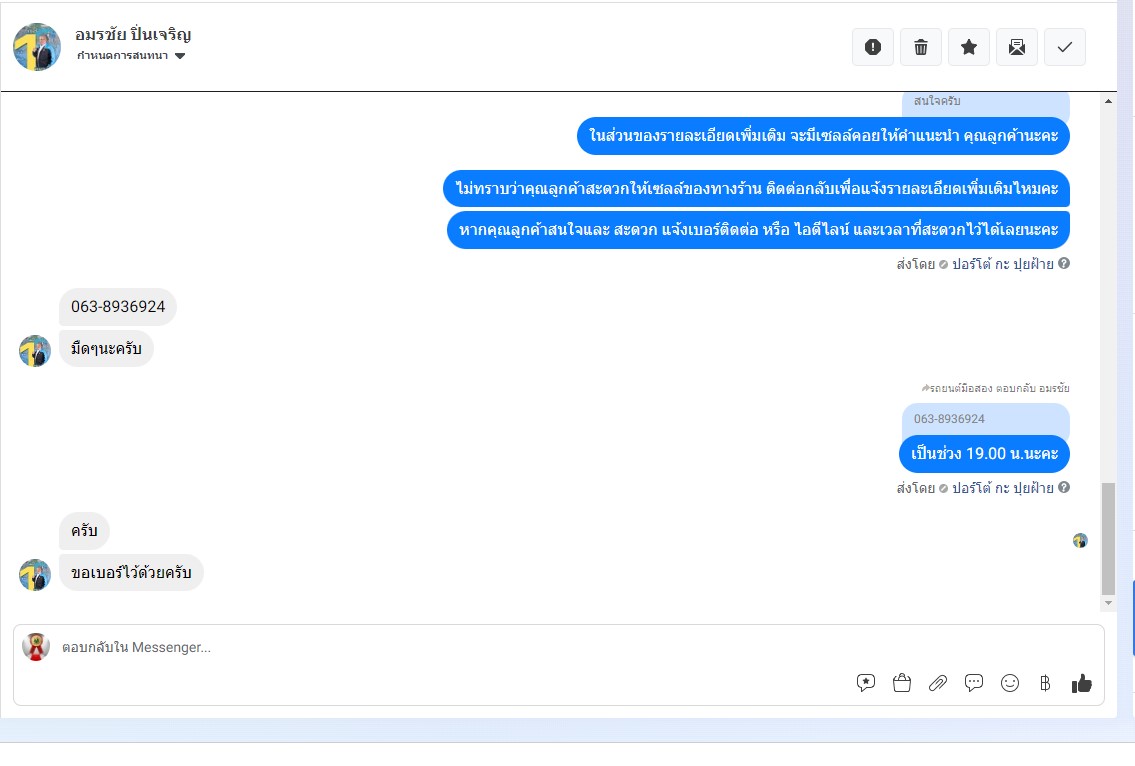Click the scrollbar down arrow

[1108, 602]
